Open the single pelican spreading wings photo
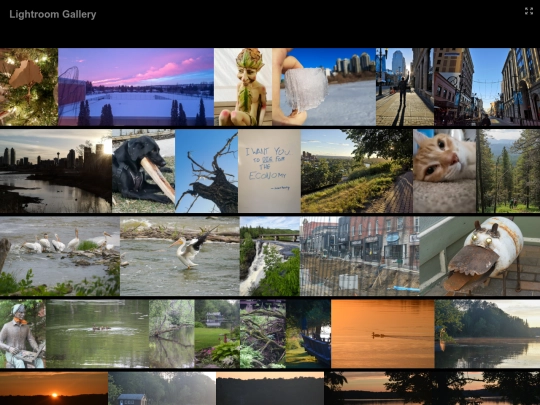The image size is (540, 405). tap(180, 256)
